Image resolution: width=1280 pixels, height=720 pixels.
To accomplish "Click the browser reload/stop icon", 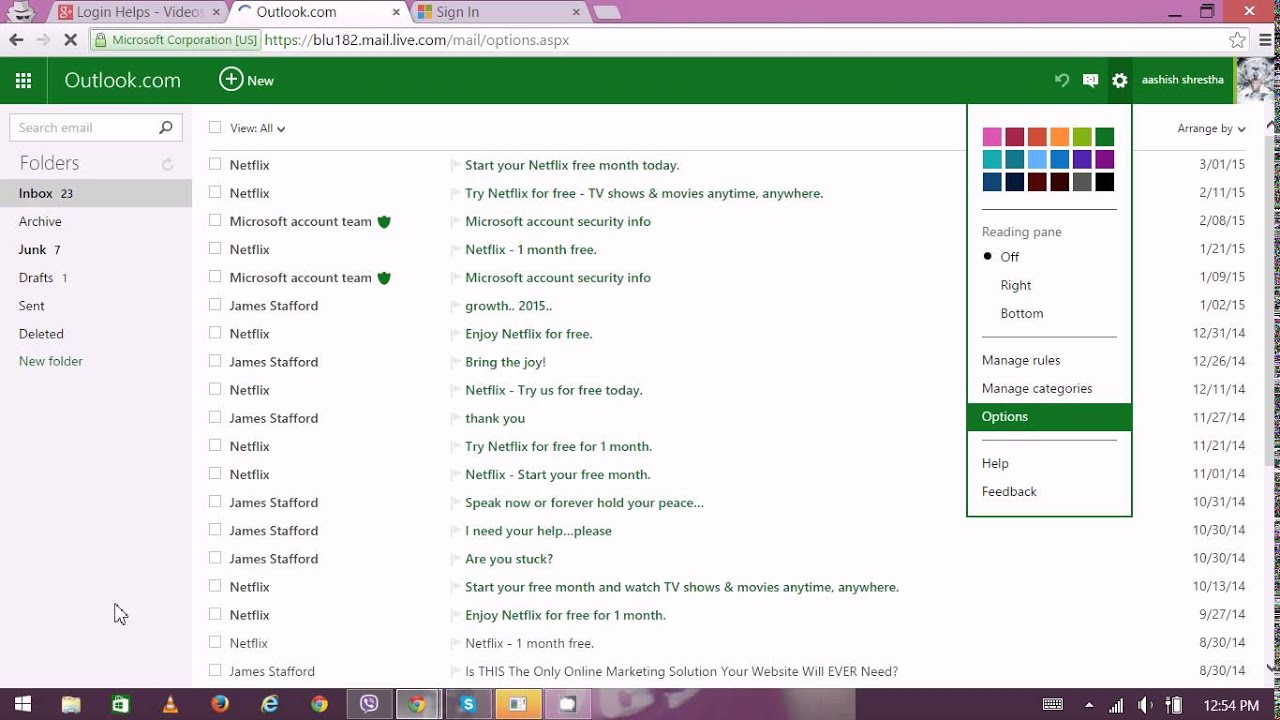I will [70, 40].
